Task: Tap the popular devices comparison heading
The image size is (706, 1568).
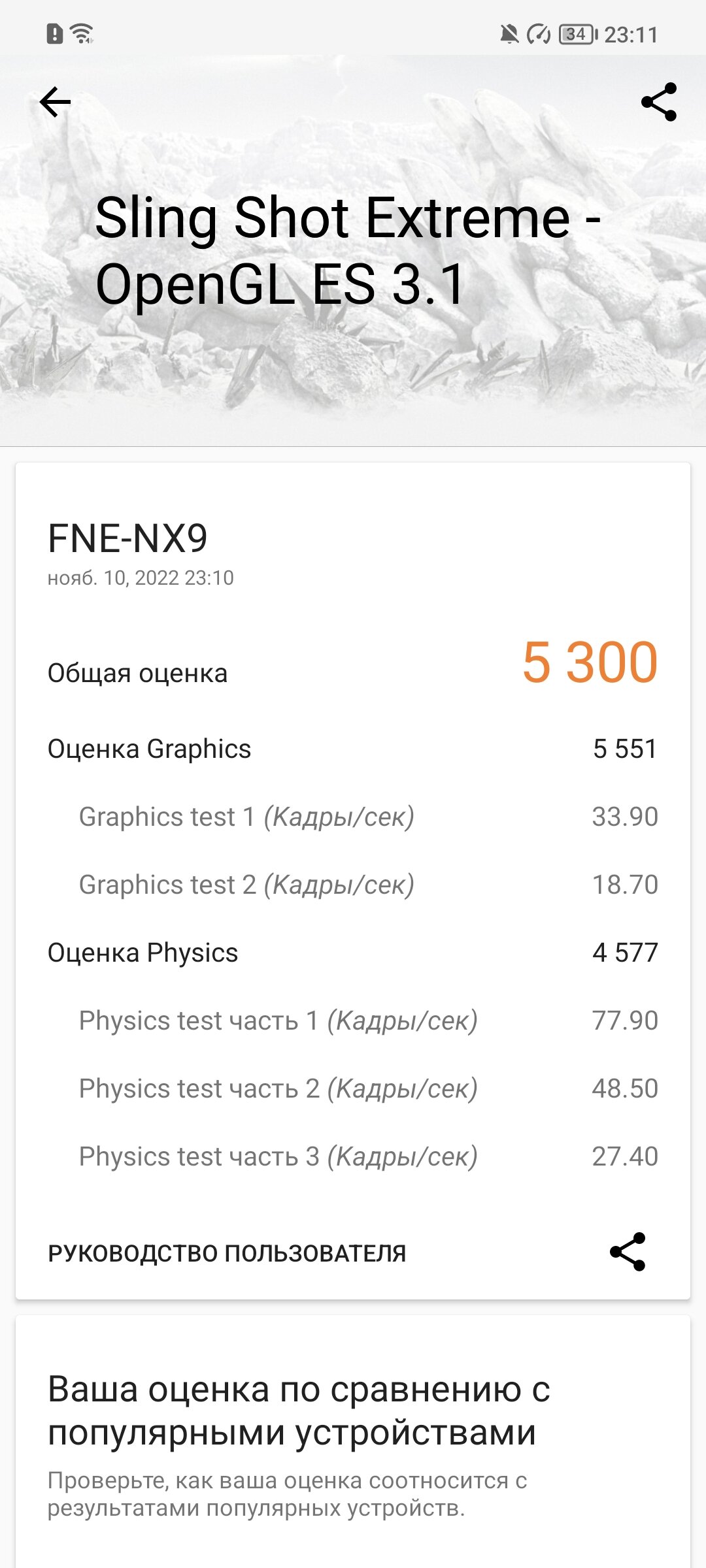Action: point(299,1410)
